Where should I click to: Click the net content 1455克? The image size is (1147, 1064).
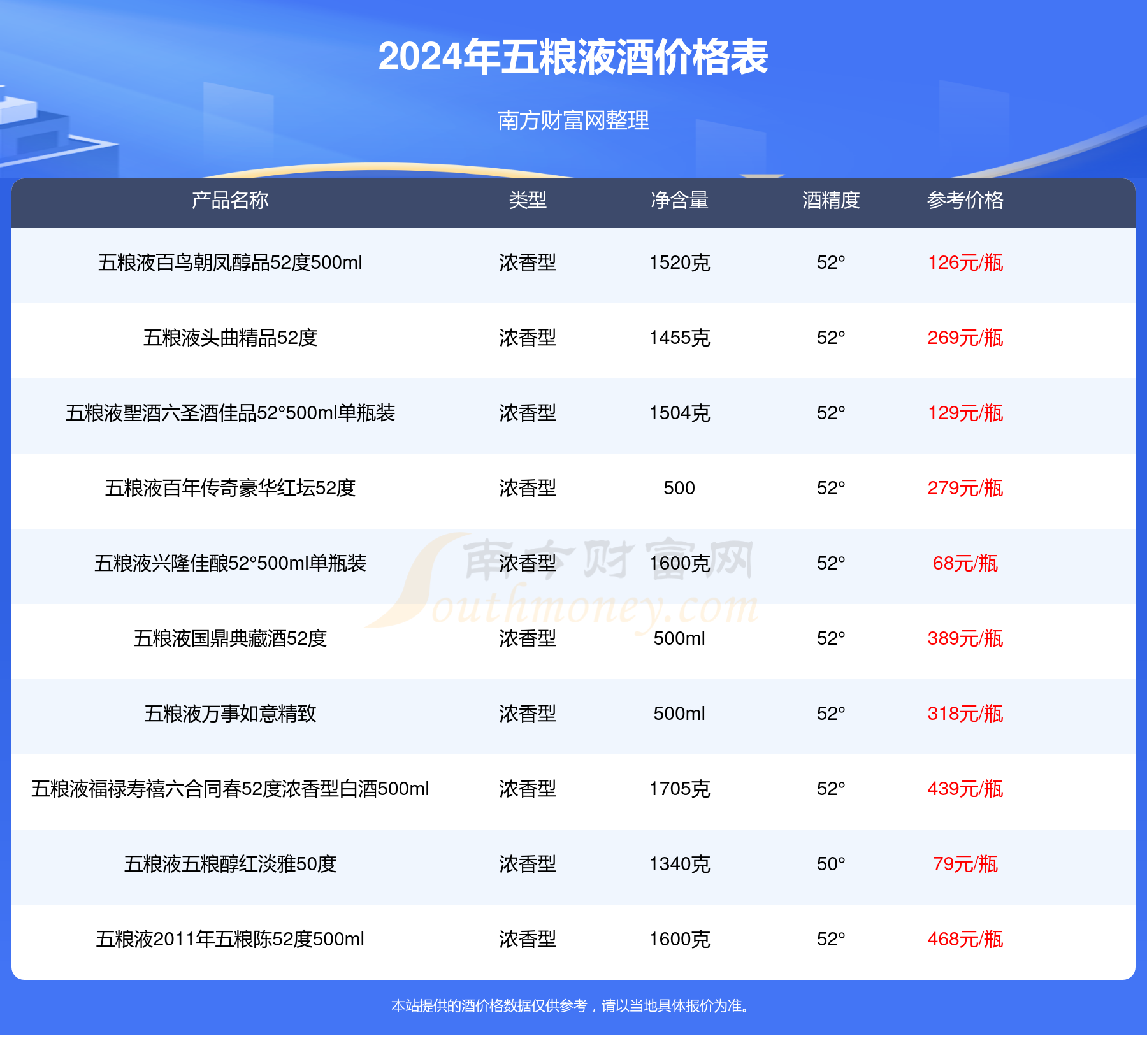point(679,338)
